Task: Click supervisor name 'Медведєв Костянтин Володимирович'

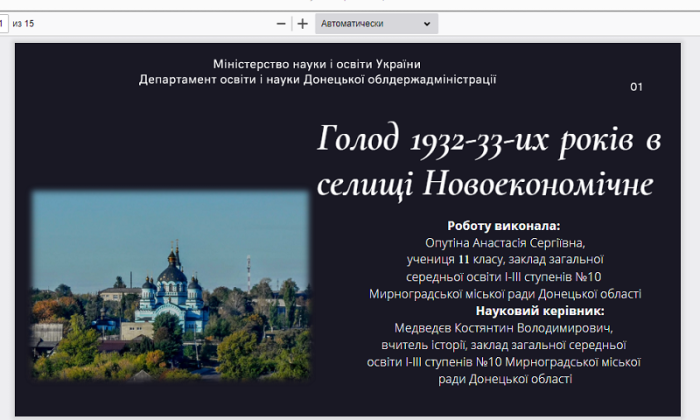Action: click(x=504, y=328)
